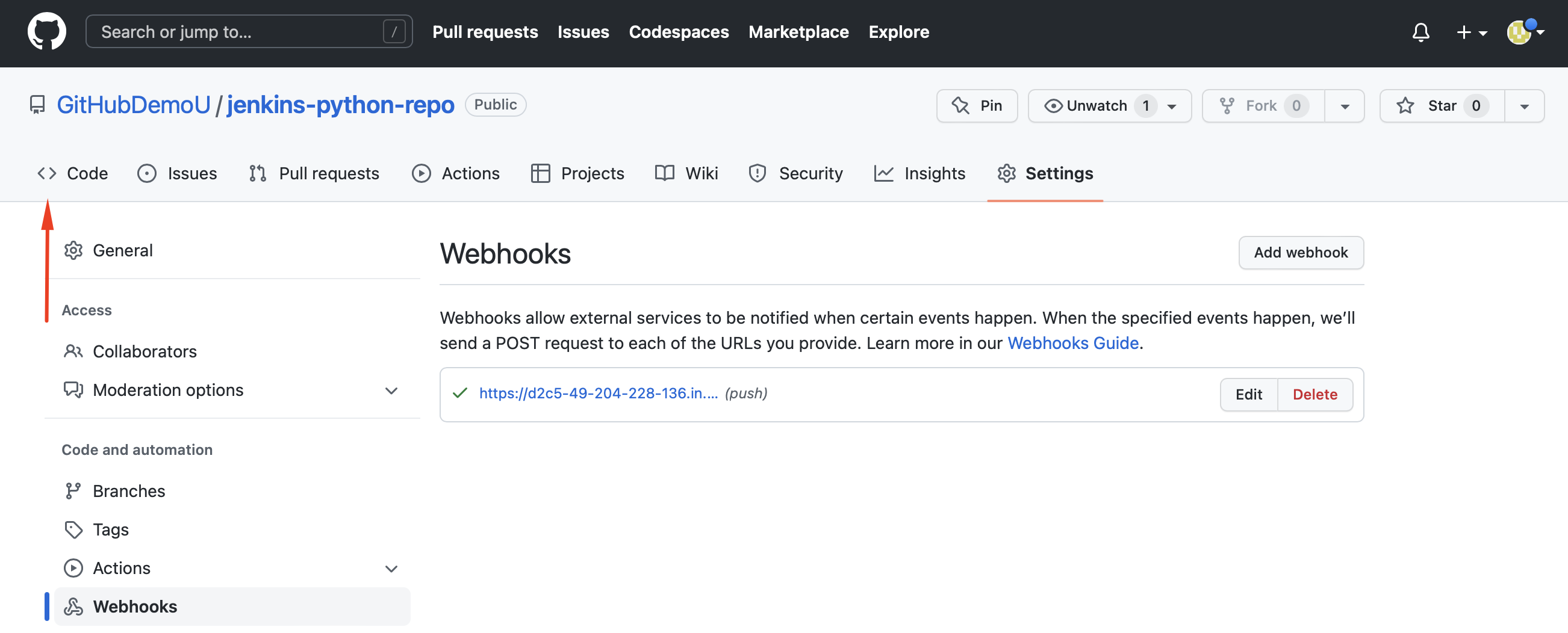
Task: Click Add webhook button
Action: click(1301, 252)
